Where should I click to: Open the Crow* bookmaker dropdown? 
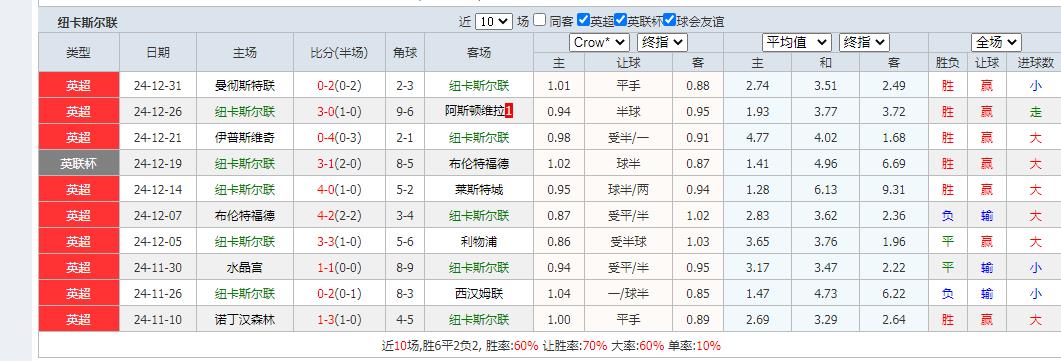600,43
